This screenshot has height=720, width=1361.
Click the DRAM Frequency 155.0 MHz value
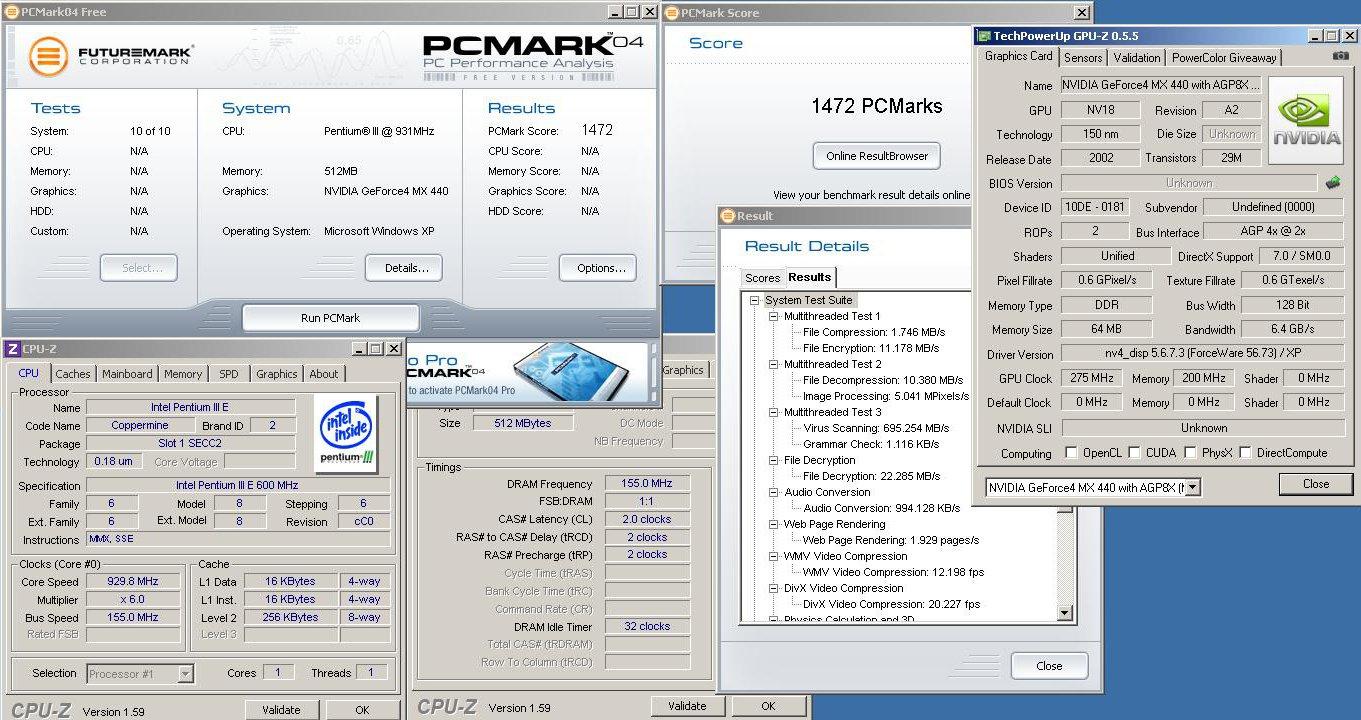648,484
